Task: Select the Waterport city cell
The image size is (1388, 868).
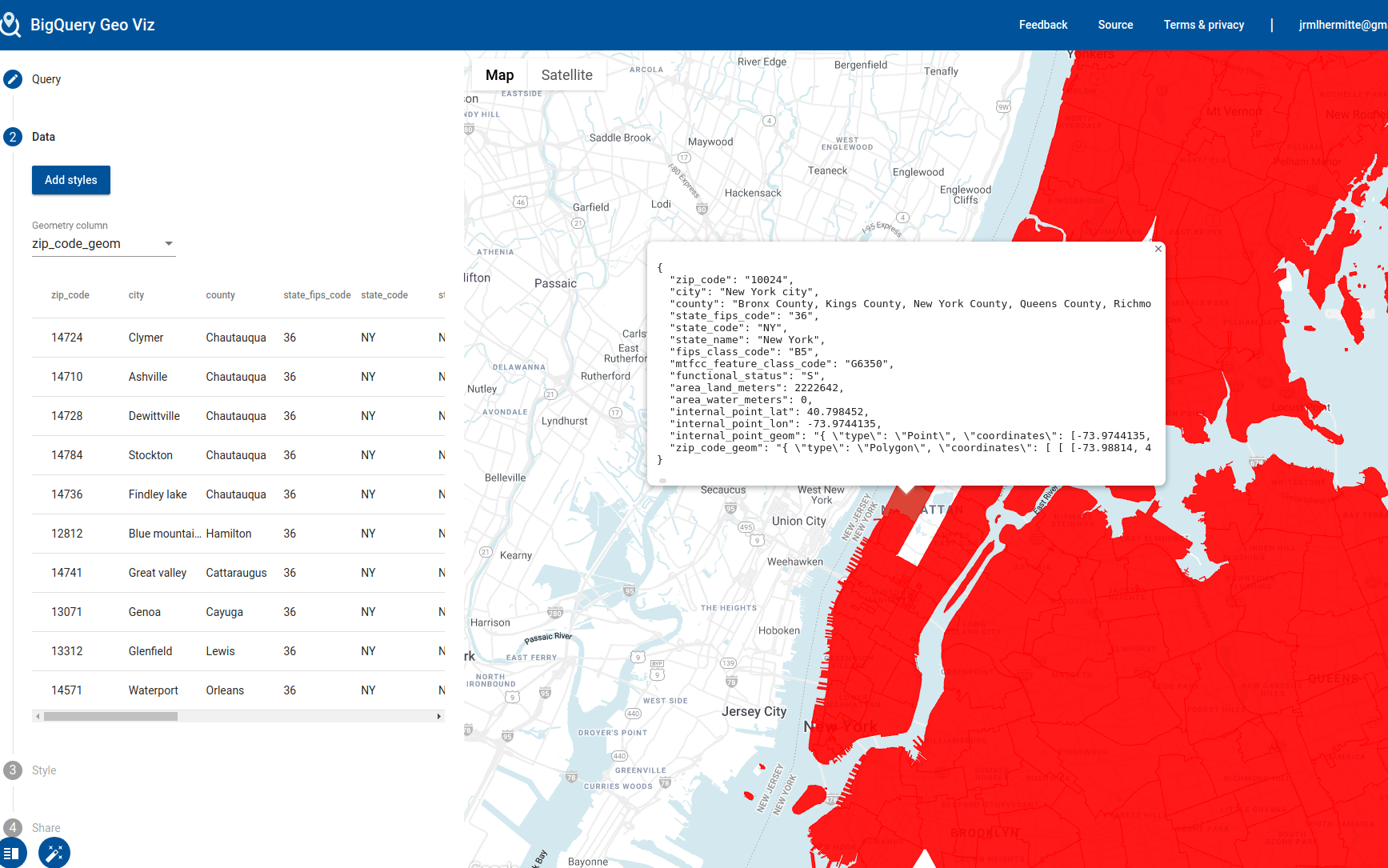Action: point(154,690)
